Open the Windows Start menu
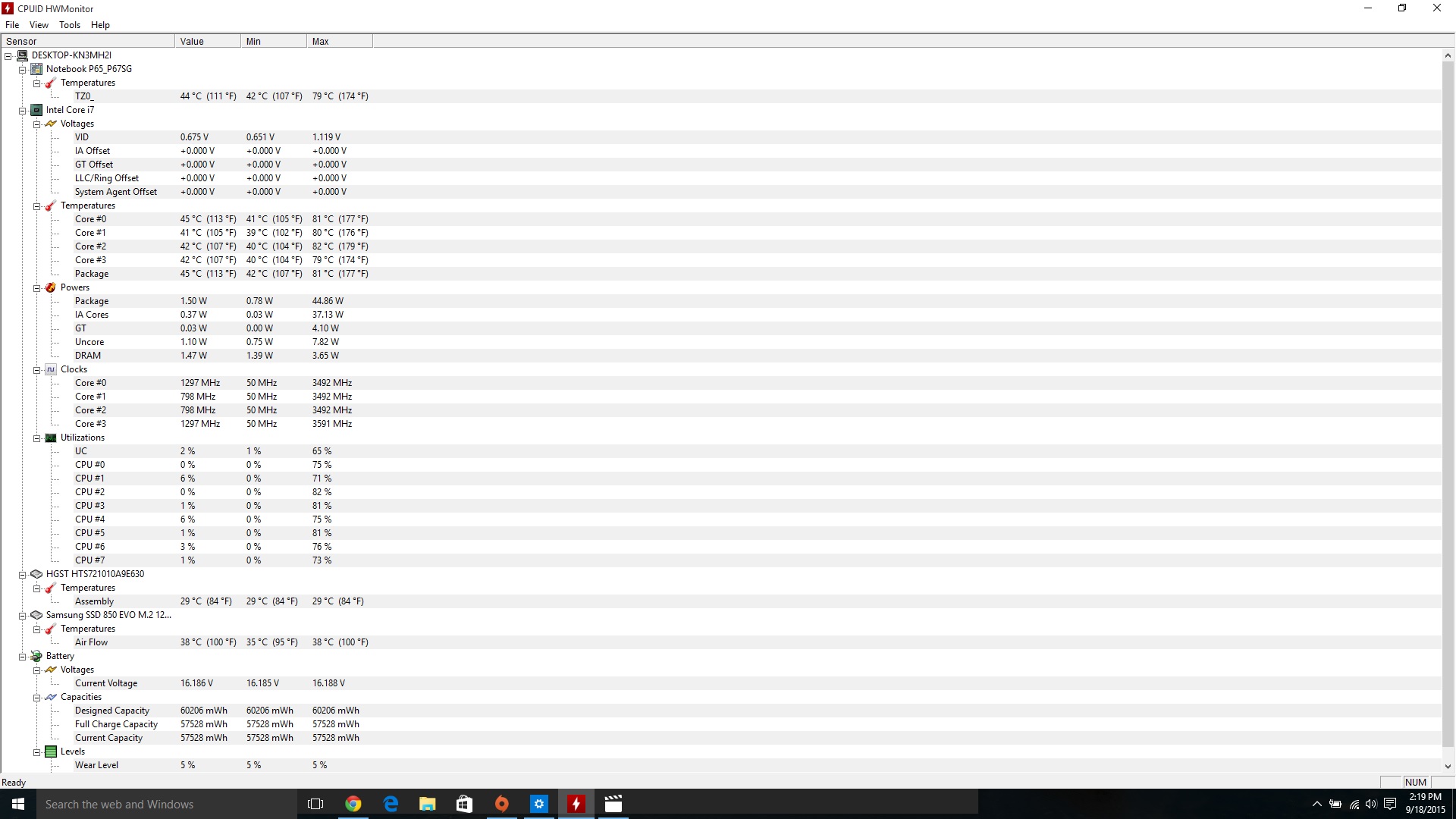 pos(18,804)
